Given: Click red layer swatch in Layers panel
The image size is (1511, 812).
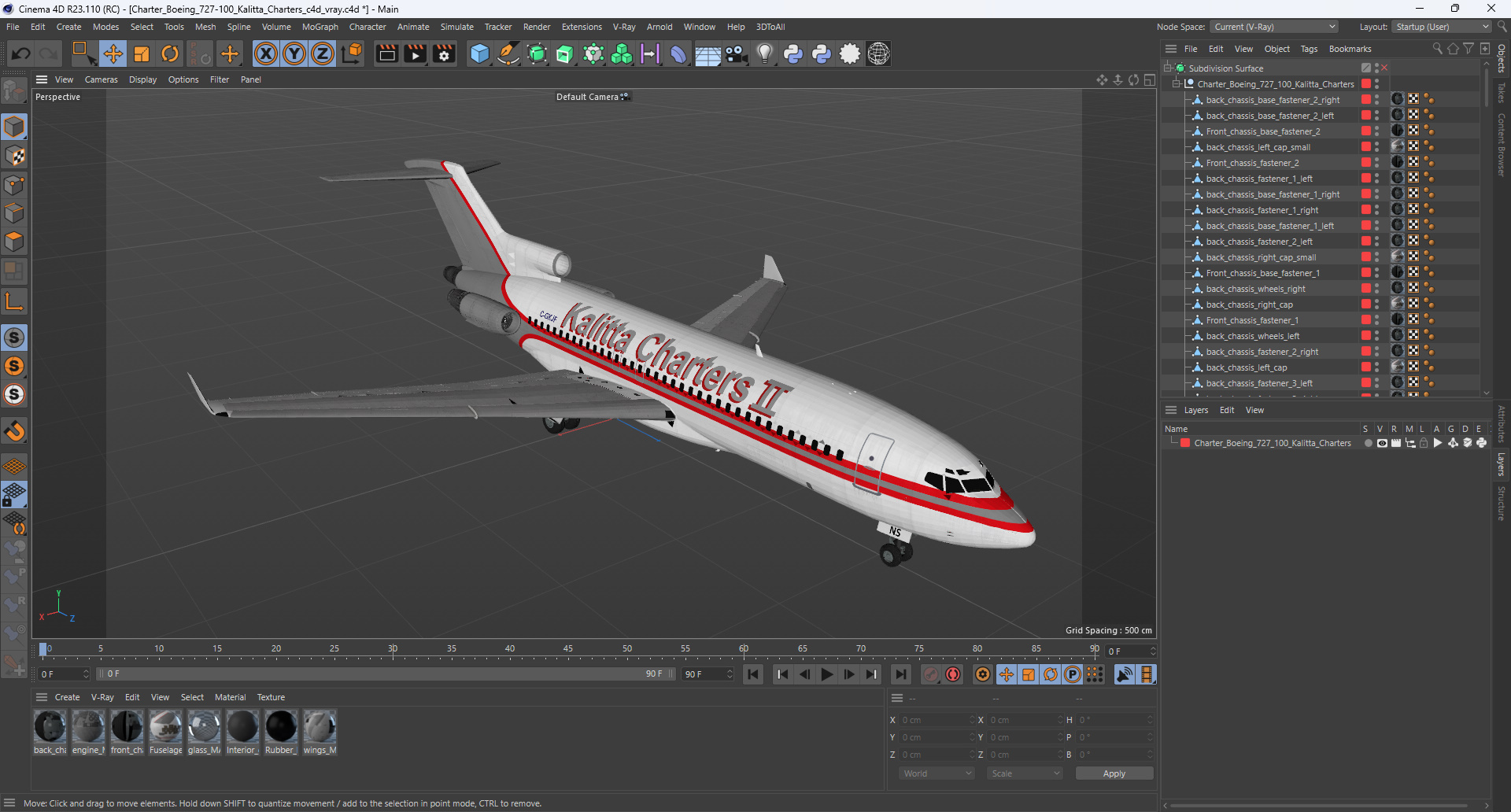Looking at the screenshot, I should (x=1185, y=443).
